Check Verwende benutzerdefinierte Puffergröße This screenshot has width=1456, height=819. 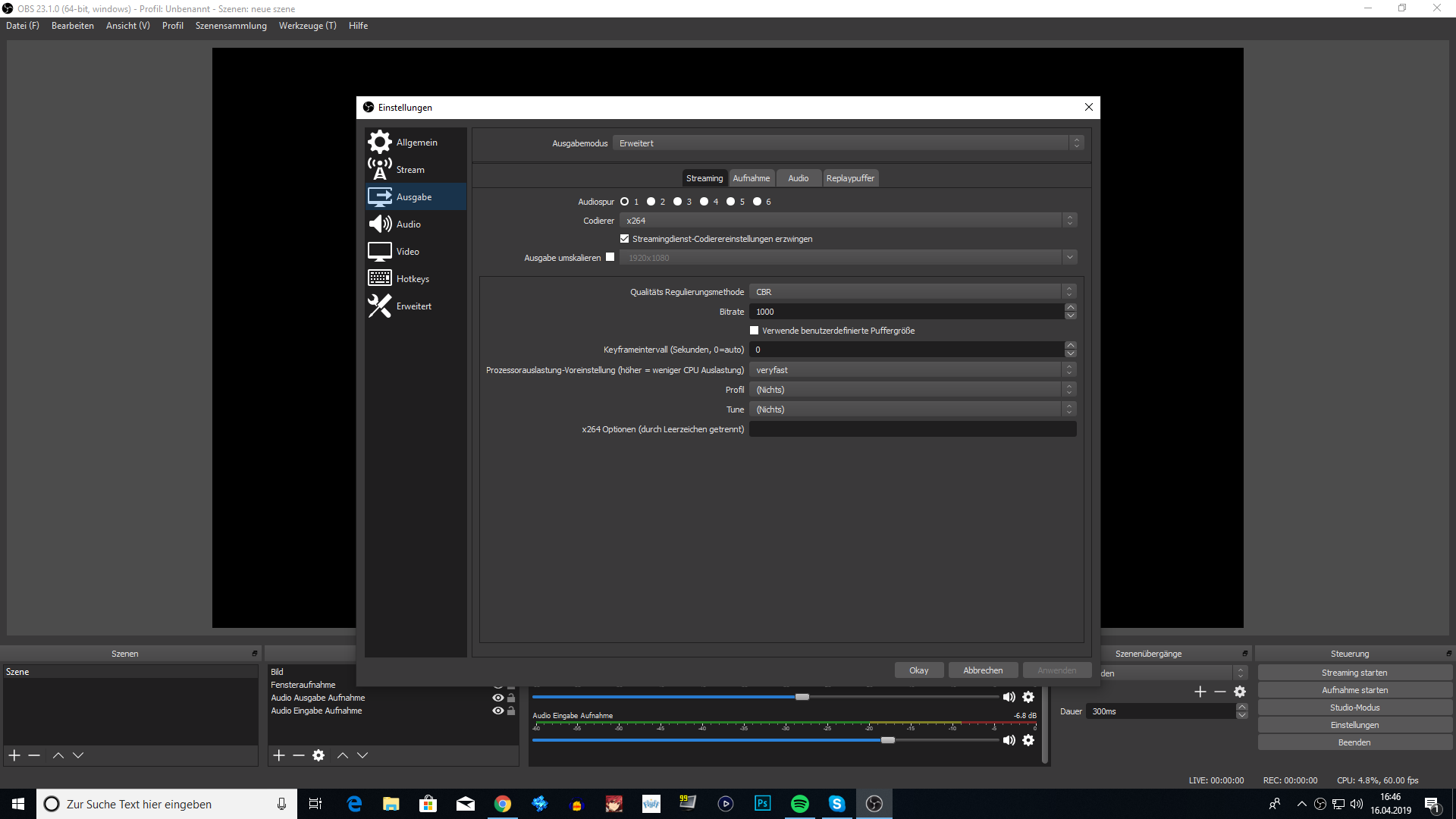click(754, 331)
